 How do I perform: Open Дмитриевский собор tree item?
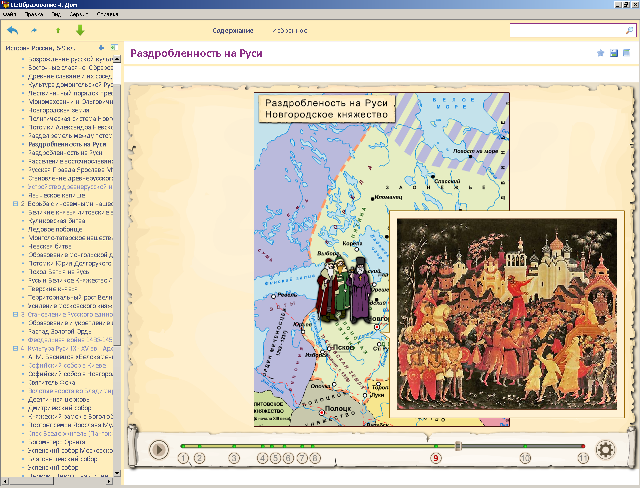[59, 408]
